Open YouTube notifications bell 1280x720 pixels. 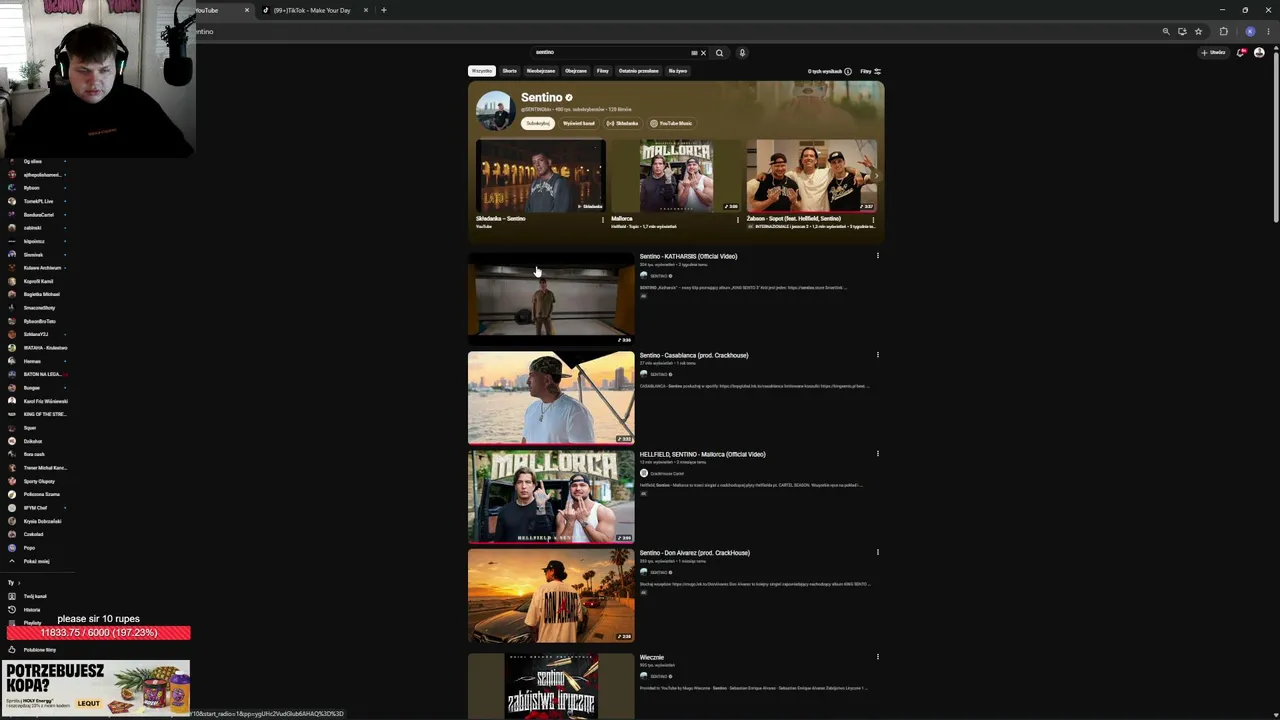pos(1241,52)
